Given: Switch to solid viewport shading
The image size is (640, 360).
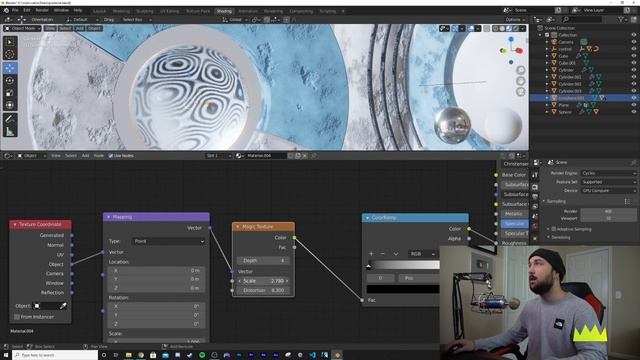Looking at the screenshot, I should point(502,29).
